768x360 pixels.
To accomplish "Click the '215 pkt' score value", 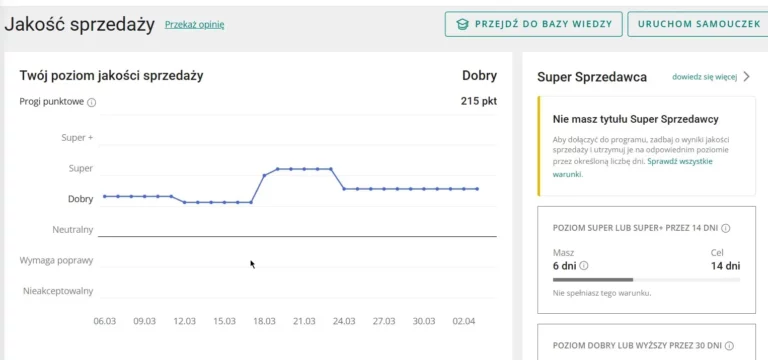I will (x=479, y=101).
